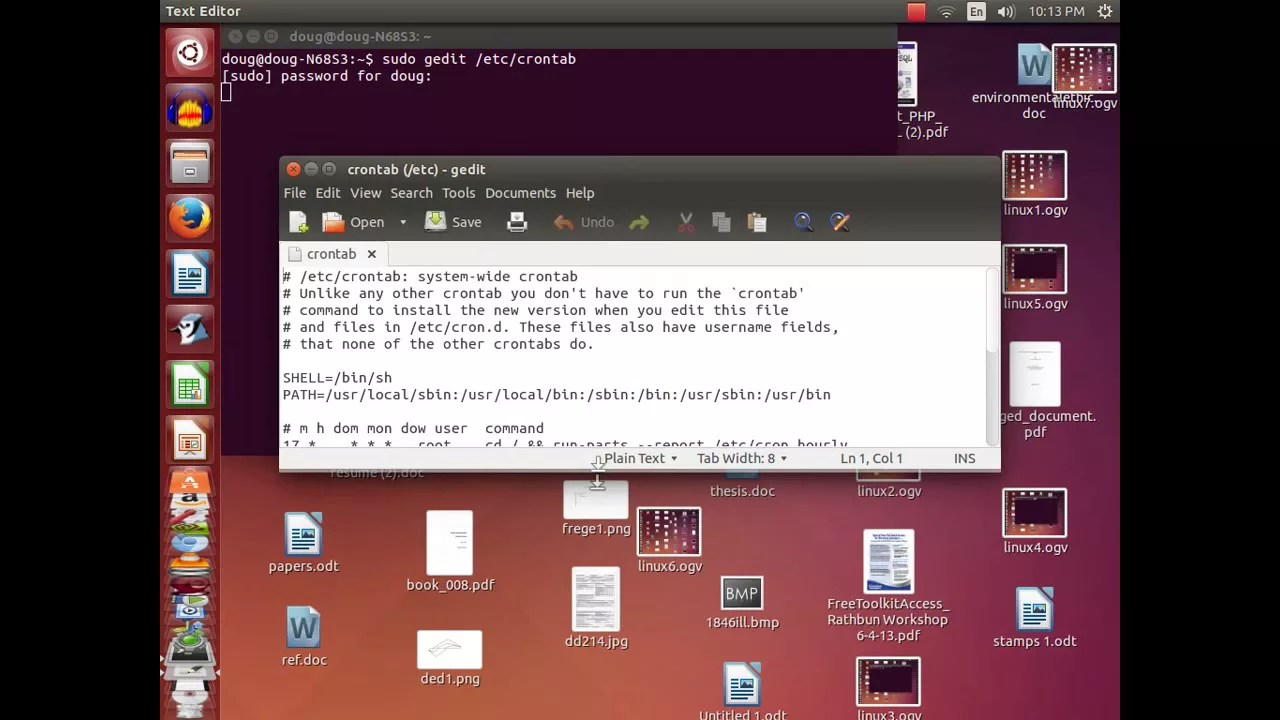Screen dimensions: 1280x720
Task: Open the system gear session menu
Action: click(x=1105, y=11)
